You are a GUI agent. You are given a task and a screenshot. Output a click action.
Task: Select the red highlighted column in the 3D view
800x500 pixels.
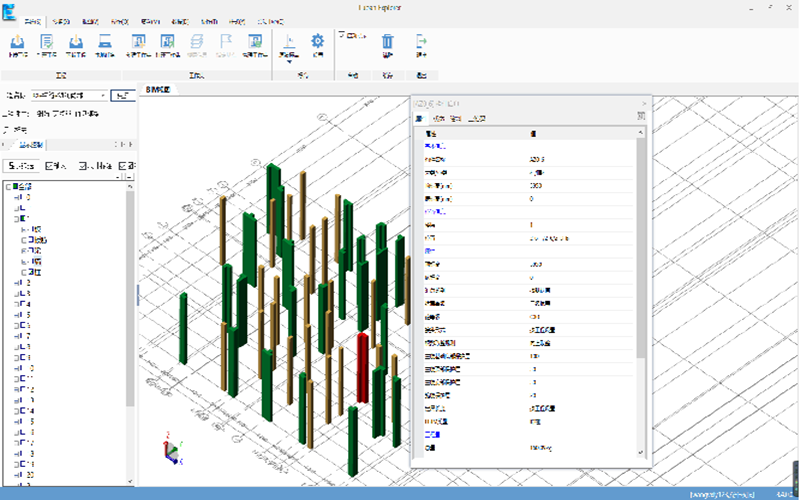[362, 367]
